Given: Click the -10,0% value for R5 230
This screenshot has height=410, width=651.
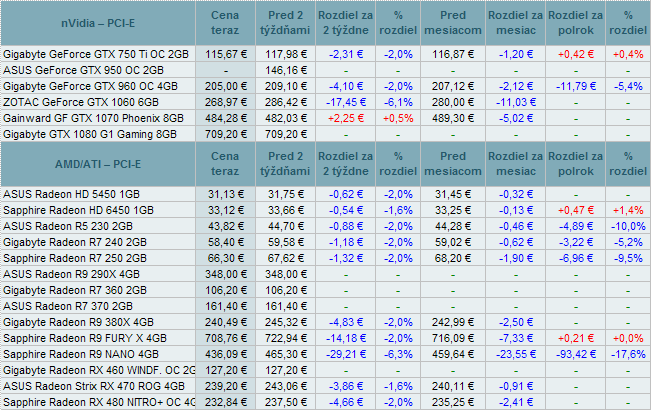Looking at the screenshot, I should 628,226.
